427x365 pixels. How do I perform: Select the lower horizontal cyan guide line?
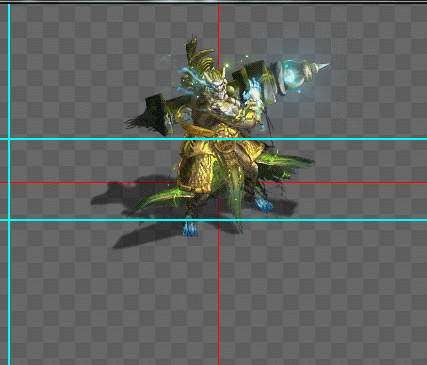[213, 220]
